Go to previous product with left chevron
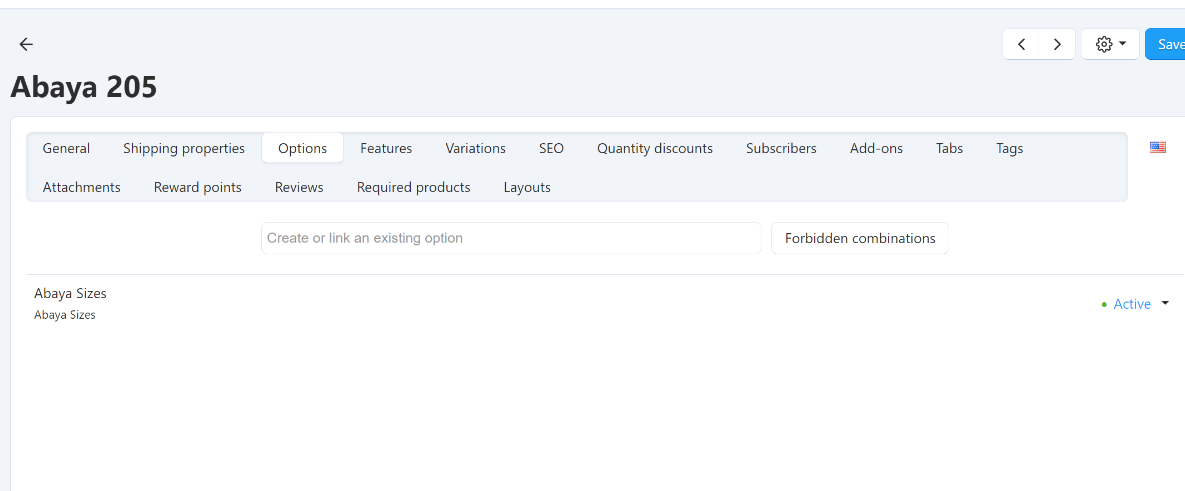Image resolution: width=1185 pixels, height=491 pixels. pos(1021,45)
